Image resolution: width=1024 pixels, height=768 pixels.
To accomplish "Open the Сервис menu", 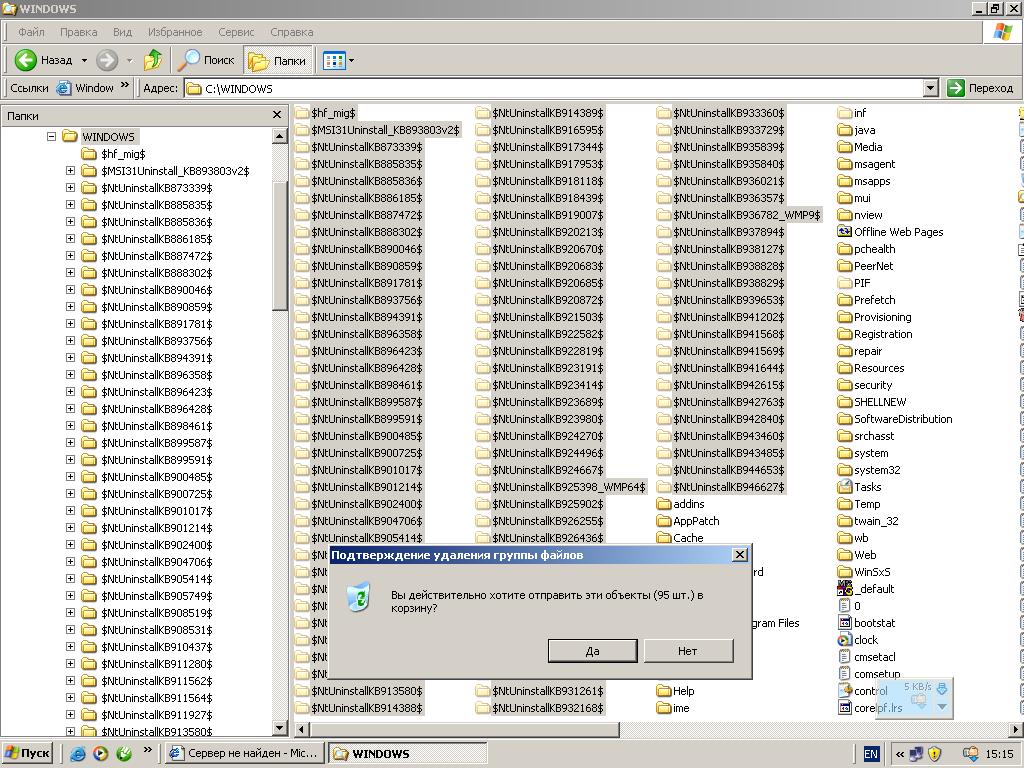I will pos(235,32).
